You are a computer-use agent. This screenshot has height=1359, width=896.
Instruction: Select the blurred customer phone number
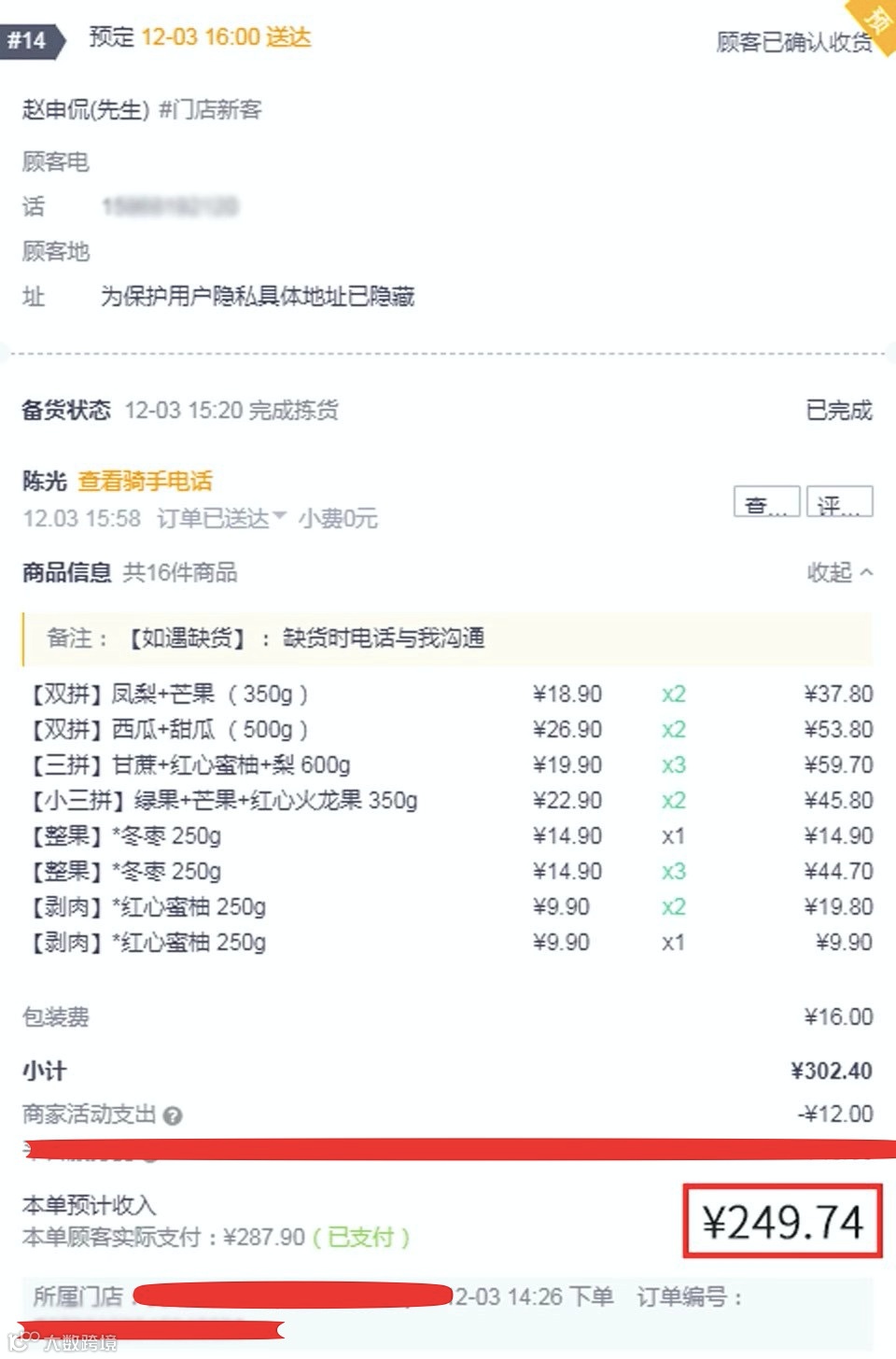click(169, 206)
